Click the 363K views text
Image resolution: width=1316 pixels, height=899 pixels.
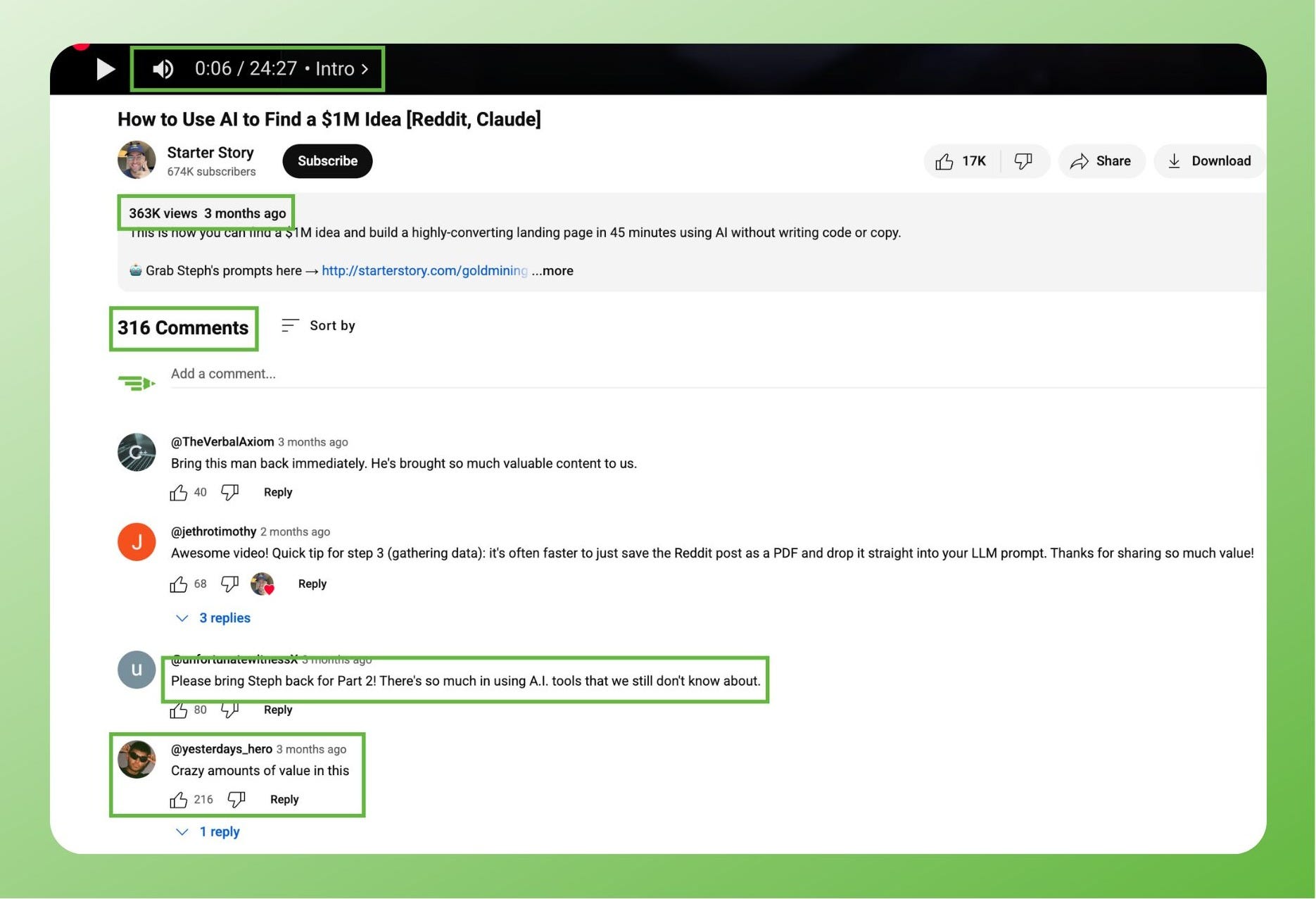[163, 213]
